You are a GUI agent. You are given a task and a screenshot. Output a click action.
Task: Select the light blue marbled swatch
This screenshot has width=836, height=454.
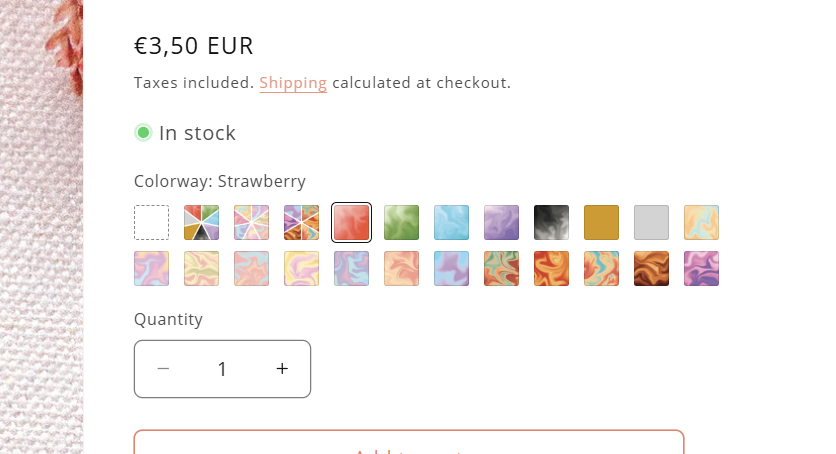[x=452, y=222]
